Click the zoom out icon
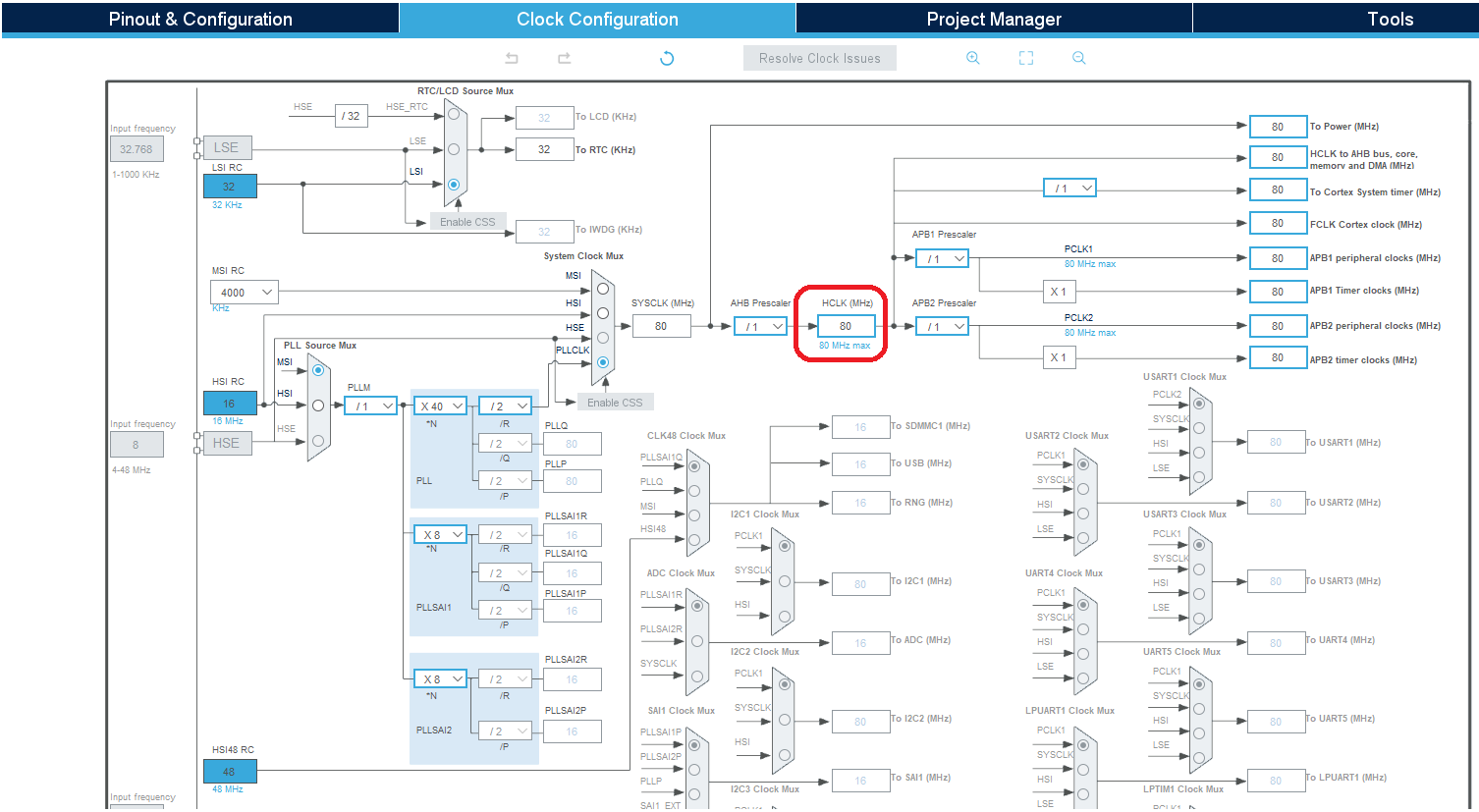 (x=1078, y=58)
